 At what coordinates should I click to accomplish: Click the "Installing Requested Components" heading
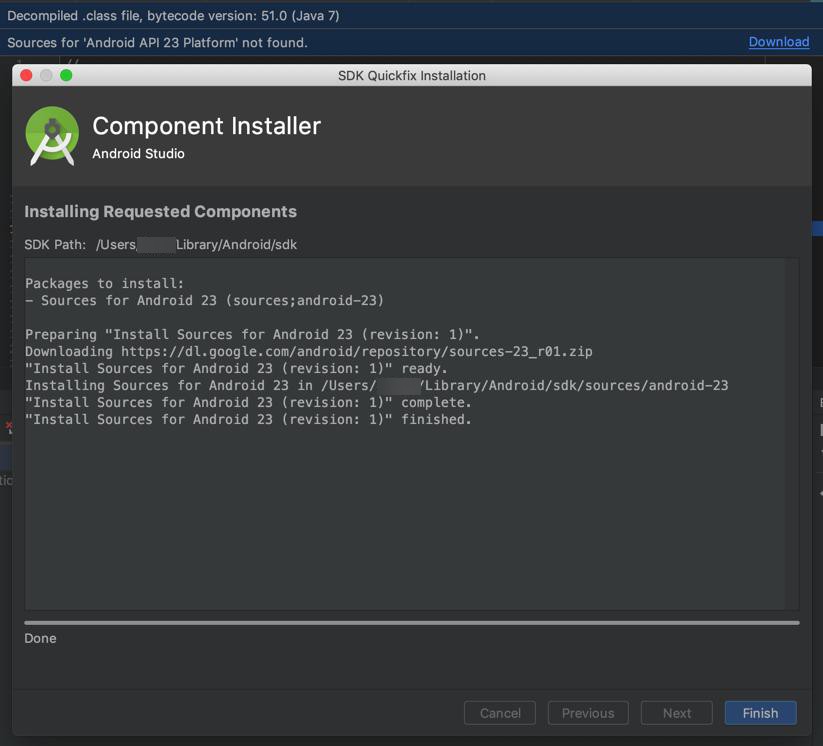161,212
